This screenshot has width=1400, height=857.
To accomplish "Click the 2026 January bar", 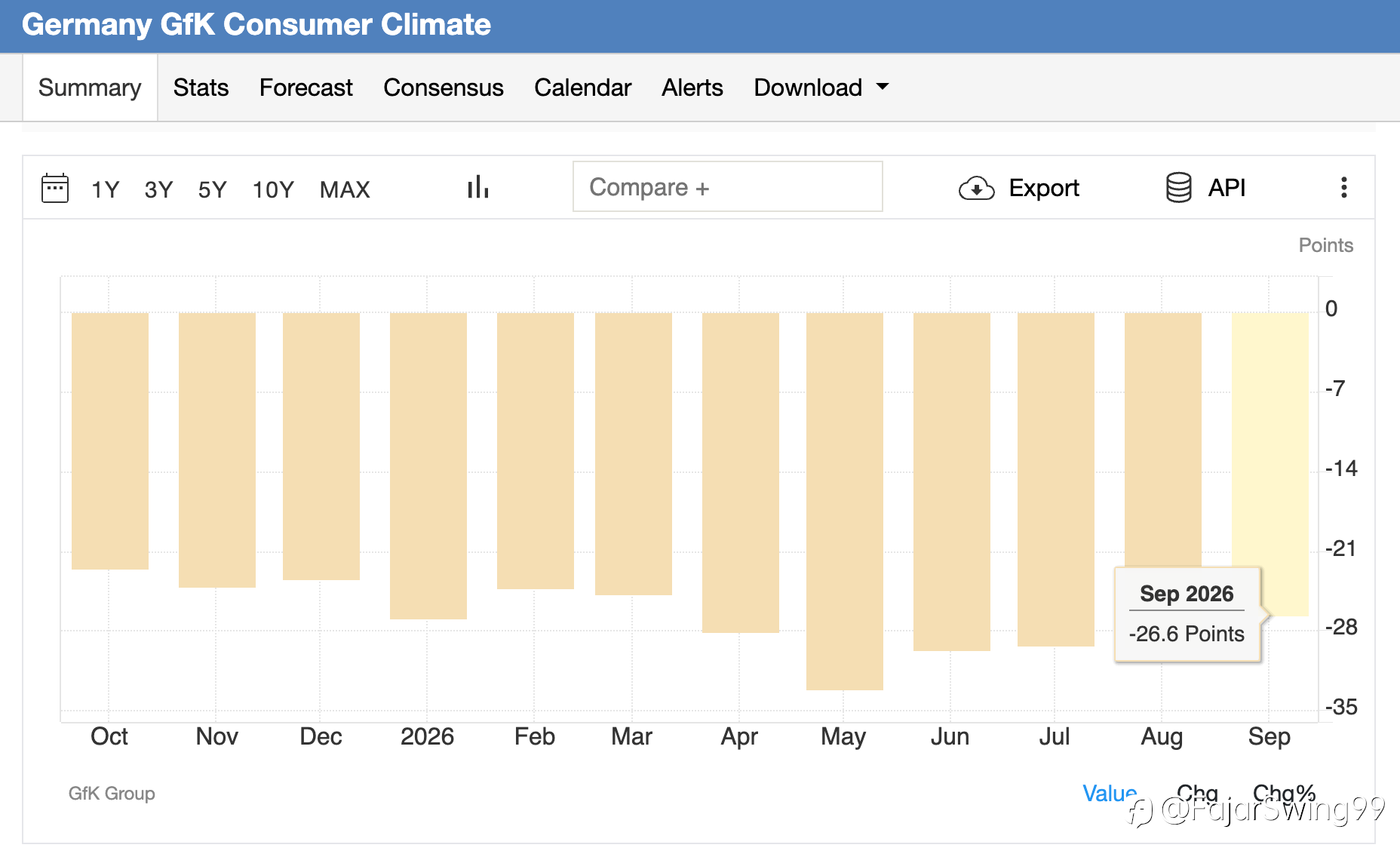I will 428,466.
